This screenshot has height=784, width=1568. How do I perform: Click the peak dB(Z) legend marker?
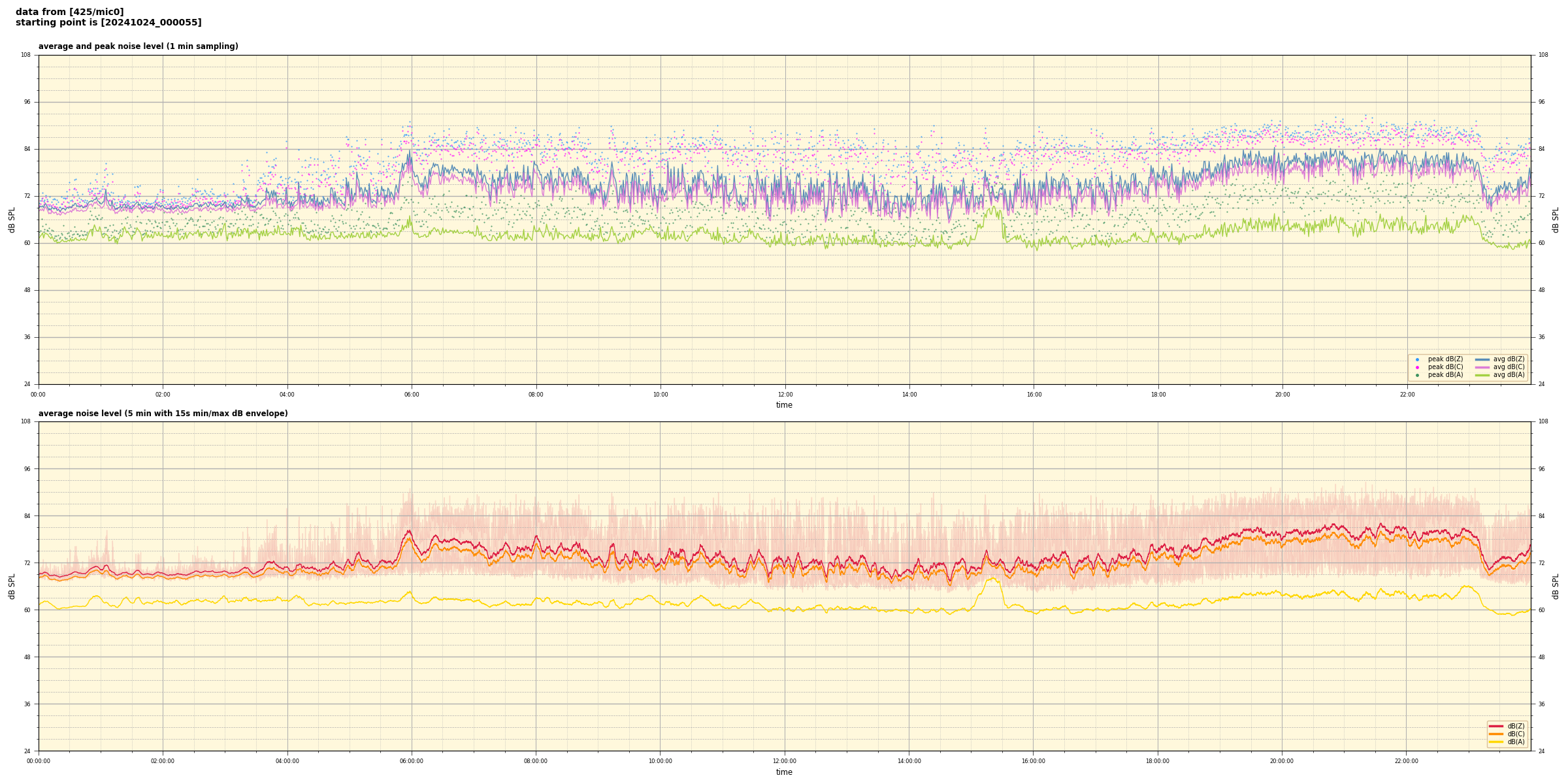(x=1417, y=359)
